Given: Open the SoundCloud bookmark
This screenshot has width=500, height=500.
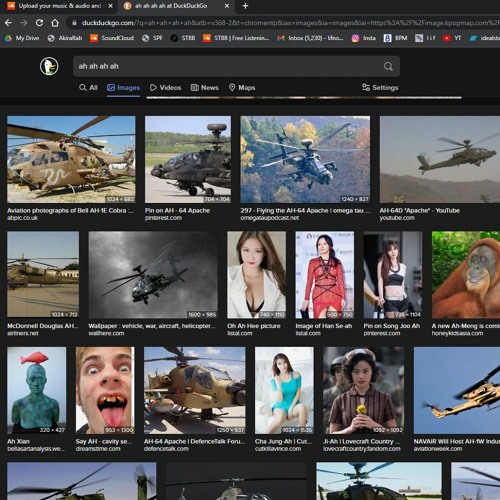Looking at the screenshot, I should pos(112,38).
